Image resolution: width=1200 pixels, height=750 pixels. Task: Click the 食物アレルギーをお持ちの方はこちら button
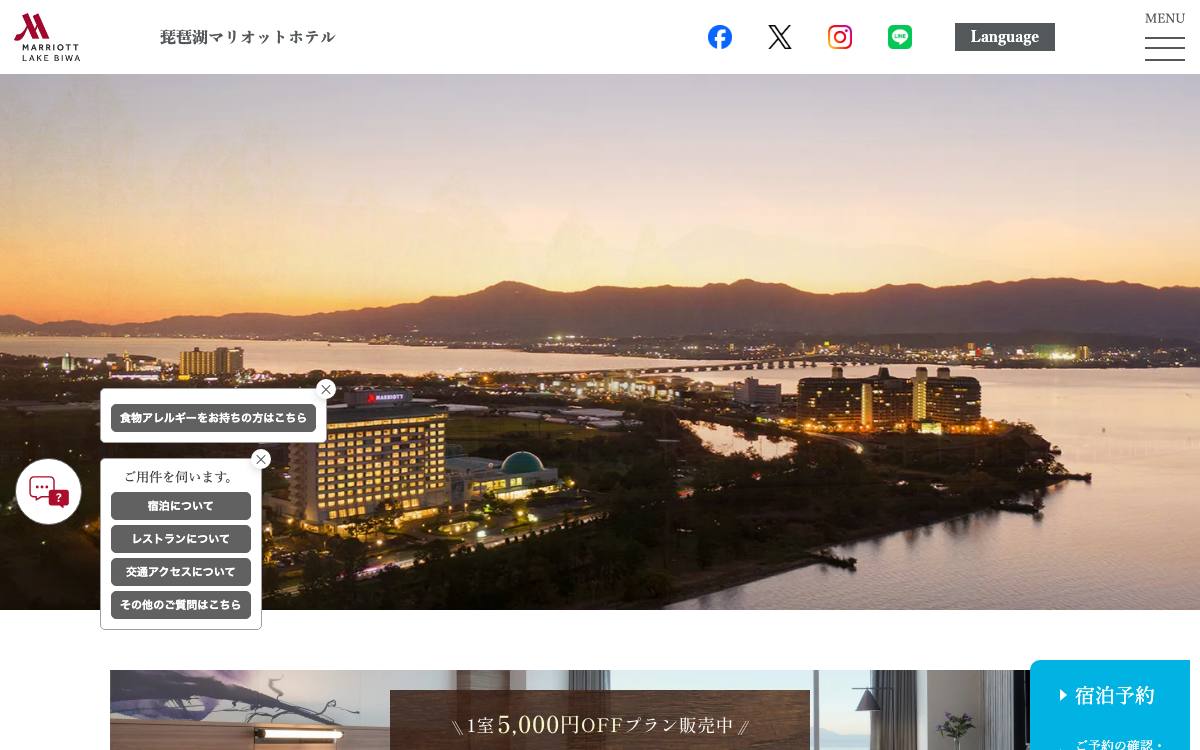[x=213, y=418]
